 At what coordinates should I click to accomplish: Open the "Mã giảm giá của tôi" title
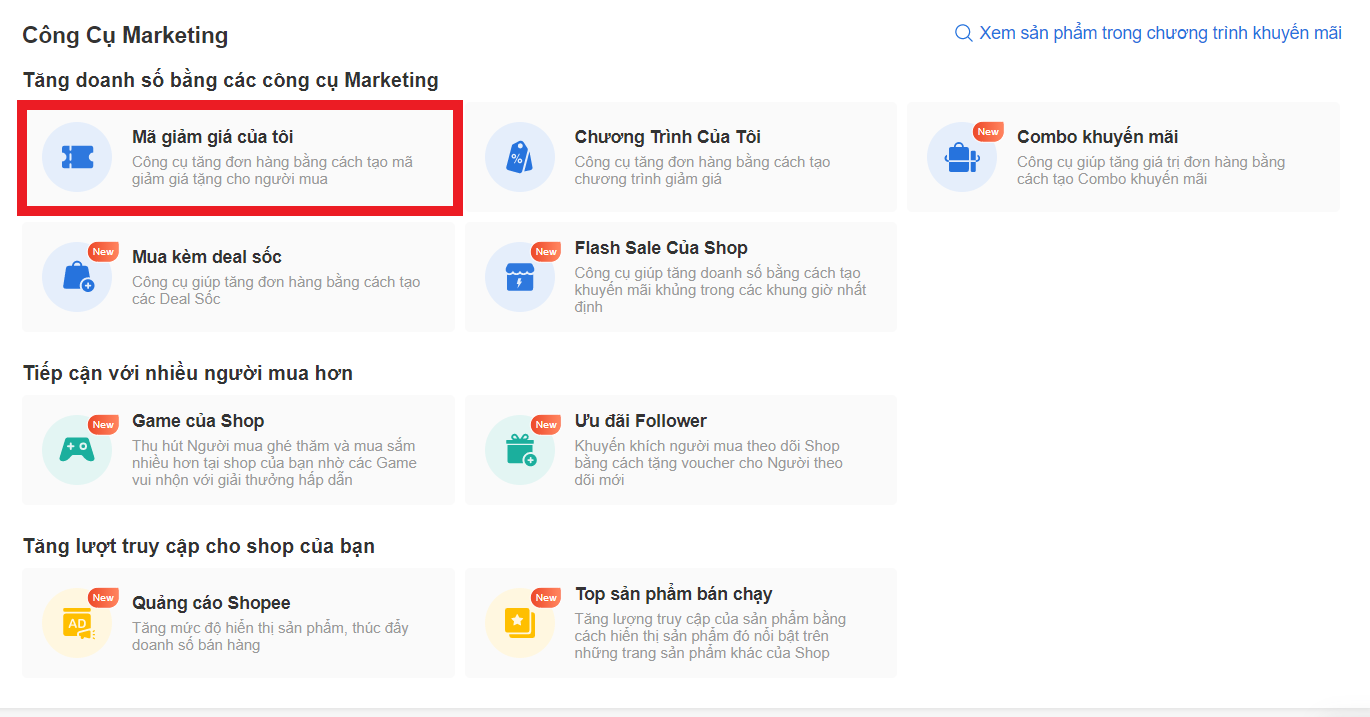(x=212, y=137)
